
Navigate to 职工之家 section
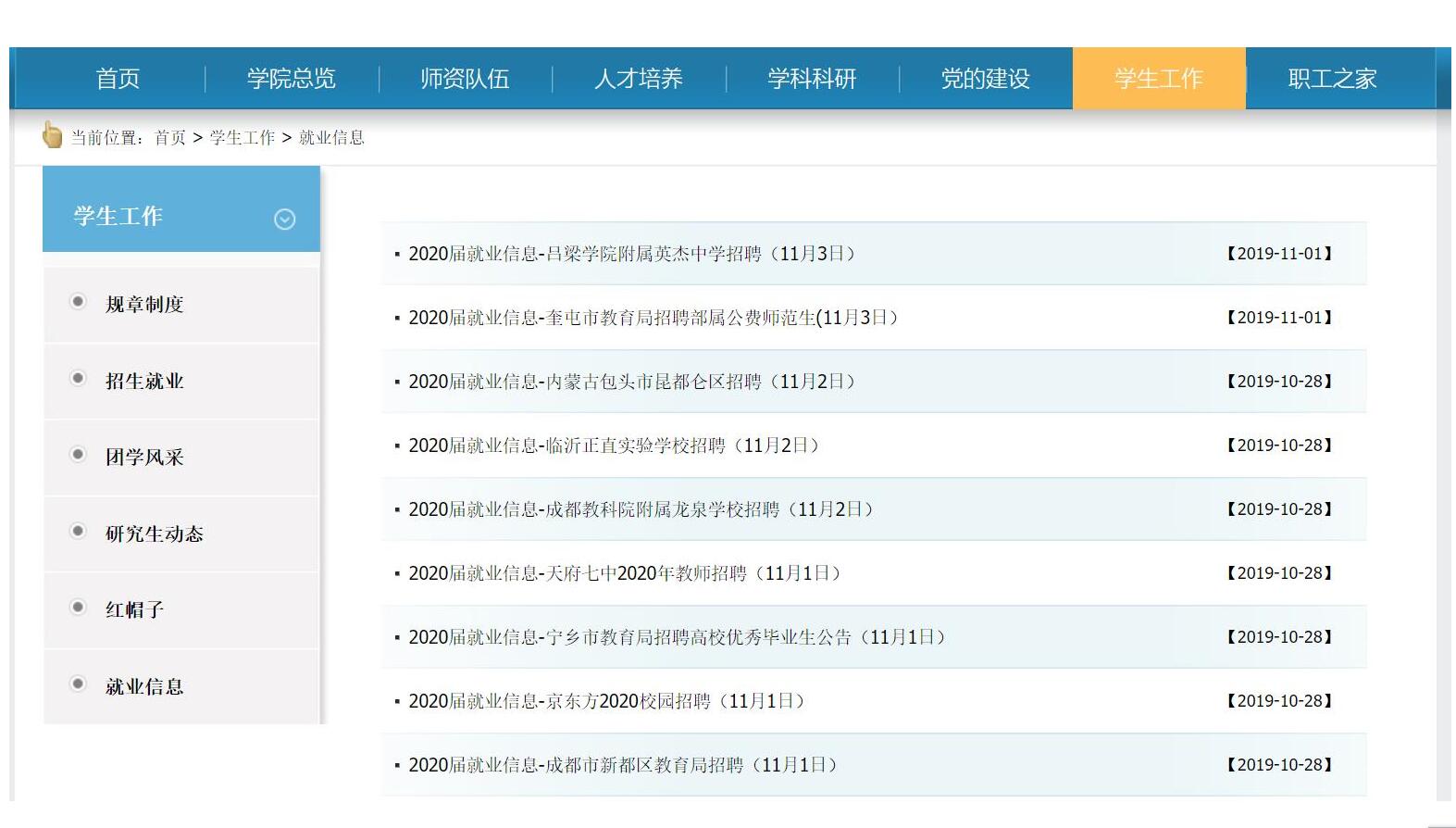click(1332, 79)
